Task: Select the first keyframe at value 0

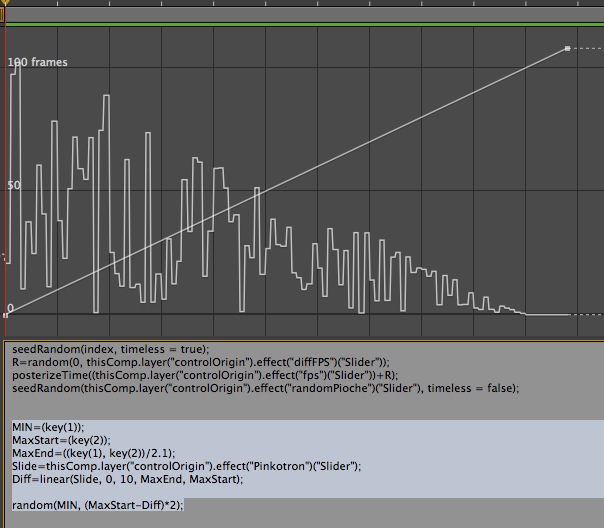Action: (x=5, y=315)
